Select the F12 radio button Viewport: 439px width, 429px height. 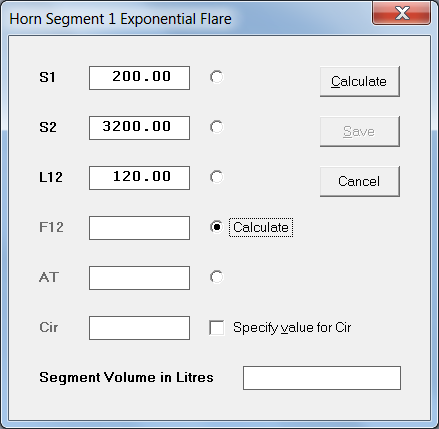click(217, 227)
